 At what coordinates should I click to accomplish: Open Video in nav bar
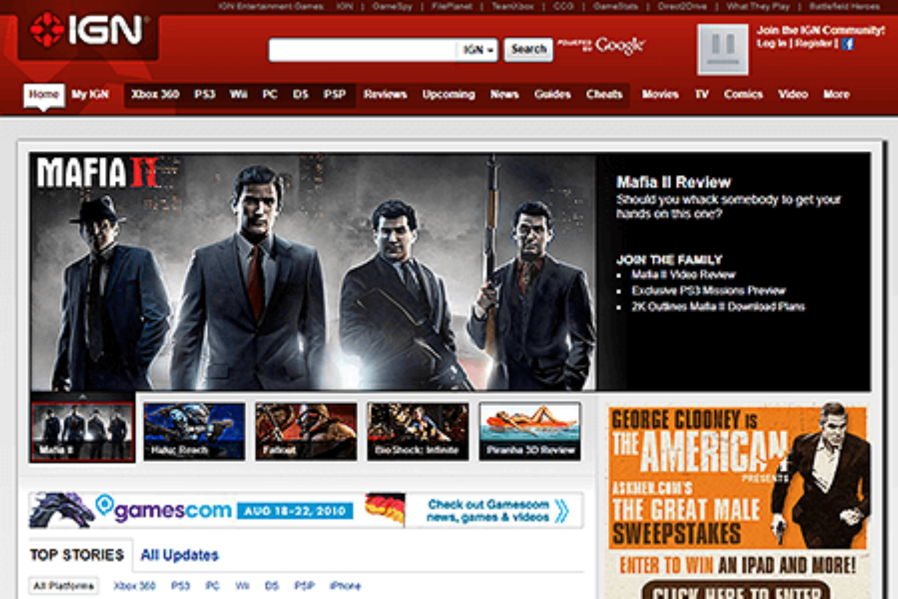point(793,94)
